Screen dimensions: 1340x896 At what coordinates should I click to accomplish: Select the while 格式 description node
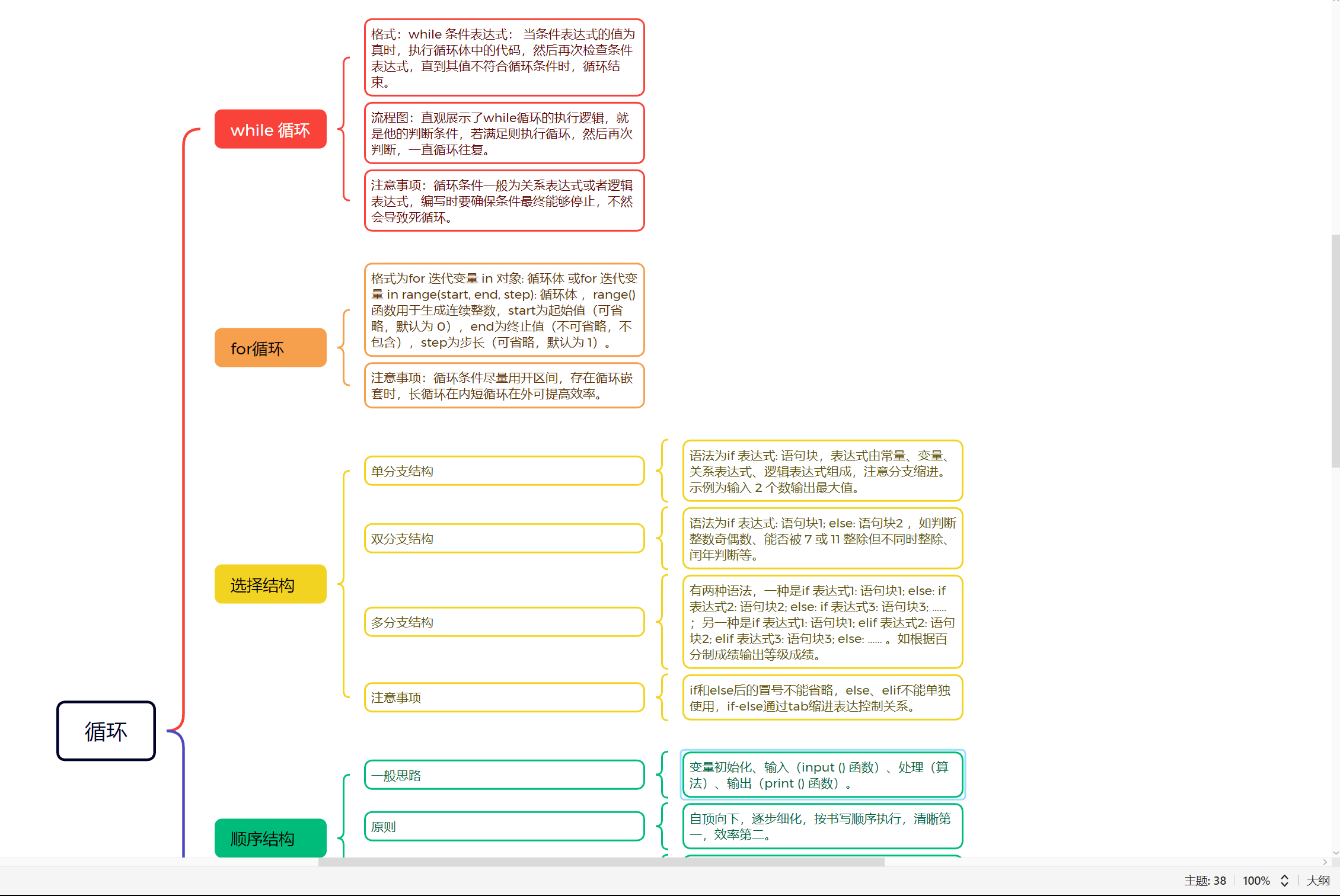click(505, 57)
